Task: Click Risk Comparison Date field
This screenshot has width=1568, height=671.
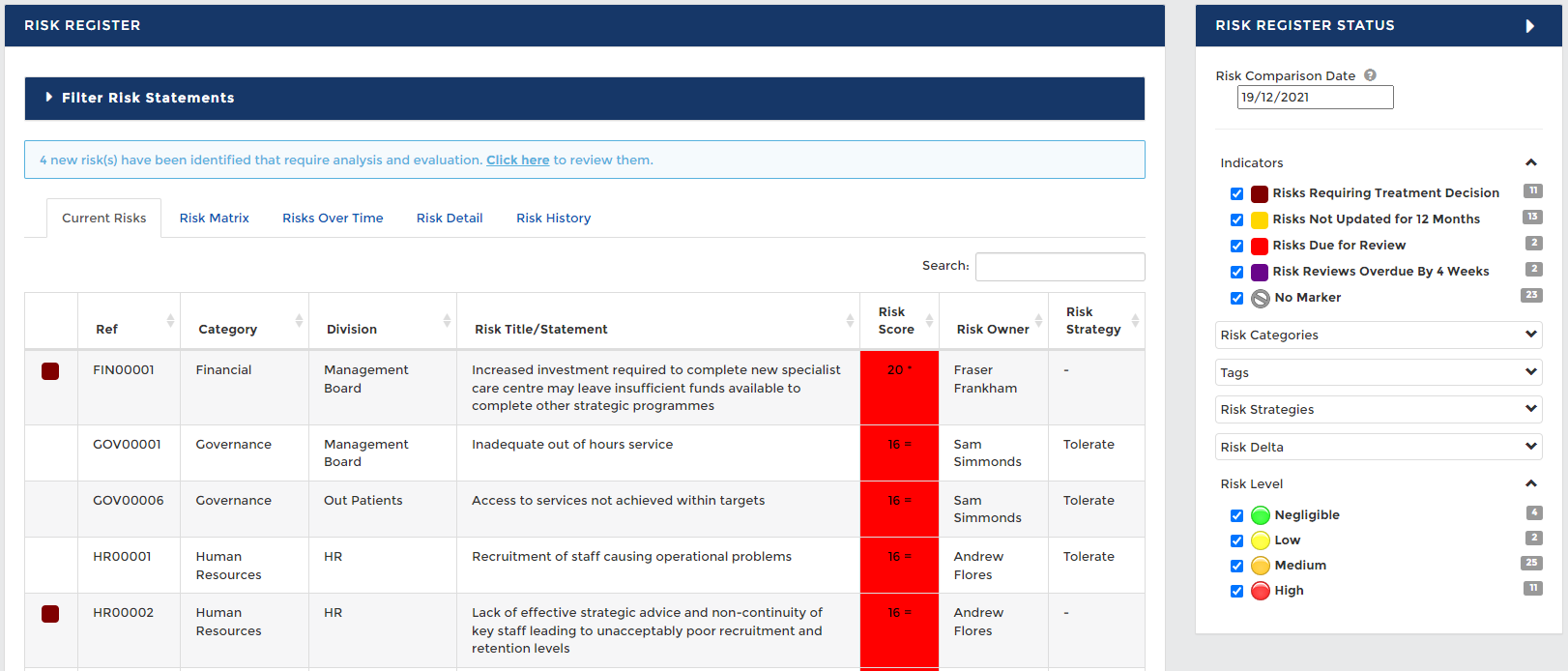Action: (1316, 98)
